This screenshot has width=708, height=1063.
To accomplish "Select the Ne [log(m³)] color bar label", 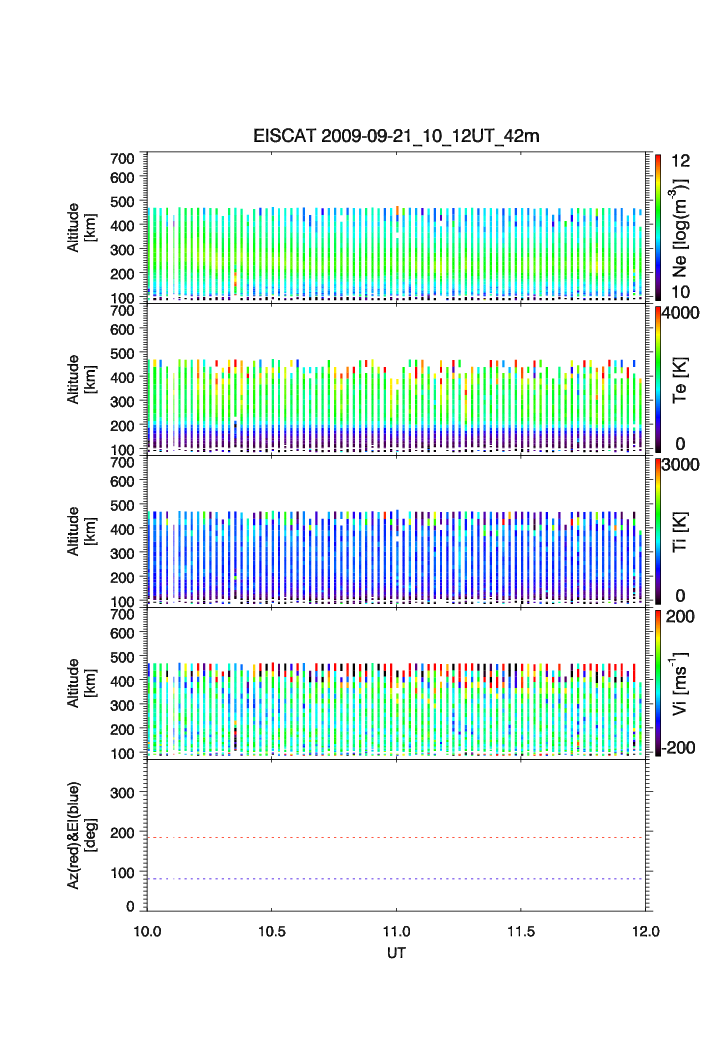I will point(684,227).
